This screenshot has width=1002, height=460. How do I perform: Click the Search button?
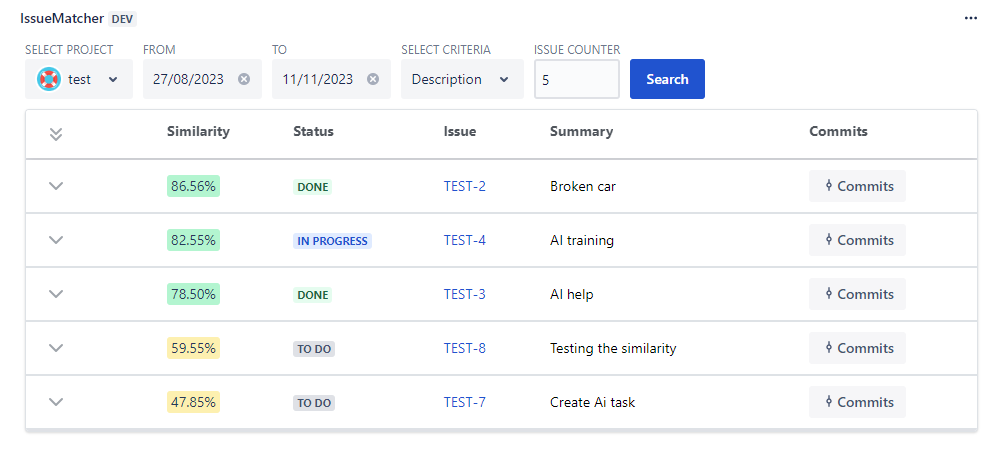coord(667,79)
